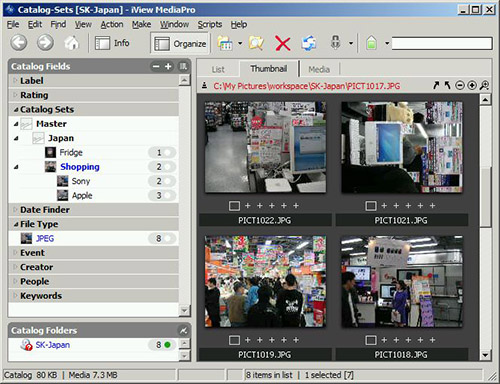
Task: Open the dropdown arrow beside green tag
Action: (387, 43)
